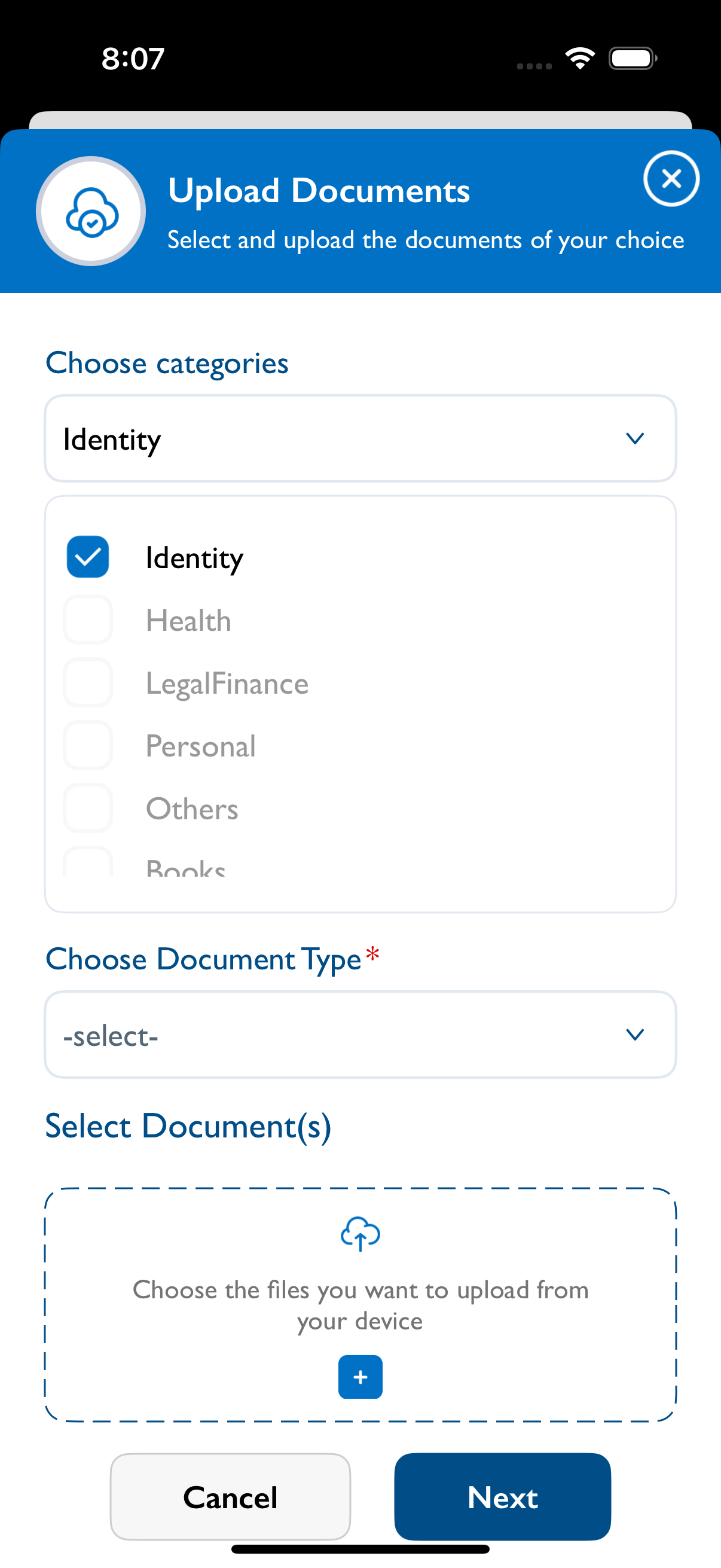
Task: Tap the battery indicator icon
Action: point(633,59)
